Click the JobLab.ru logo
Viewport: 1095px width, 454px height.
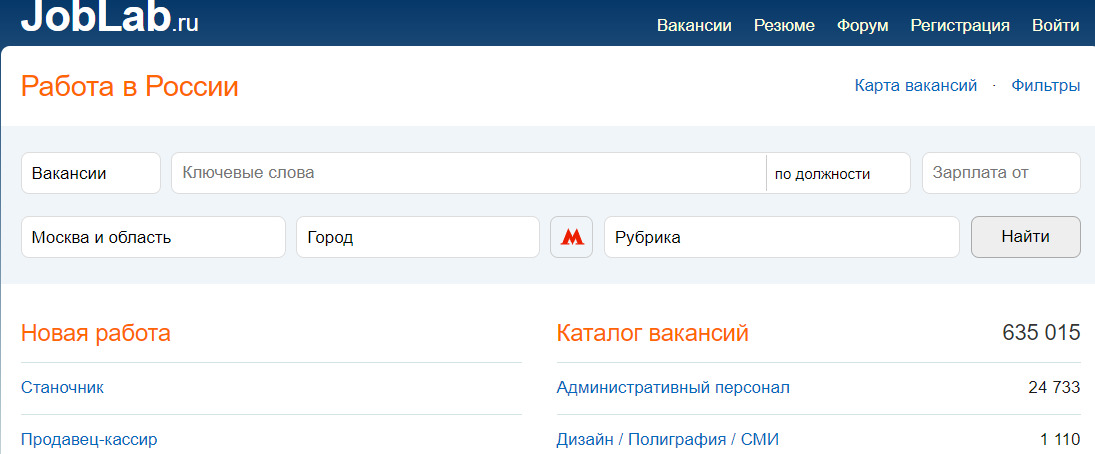coord(110,20)
